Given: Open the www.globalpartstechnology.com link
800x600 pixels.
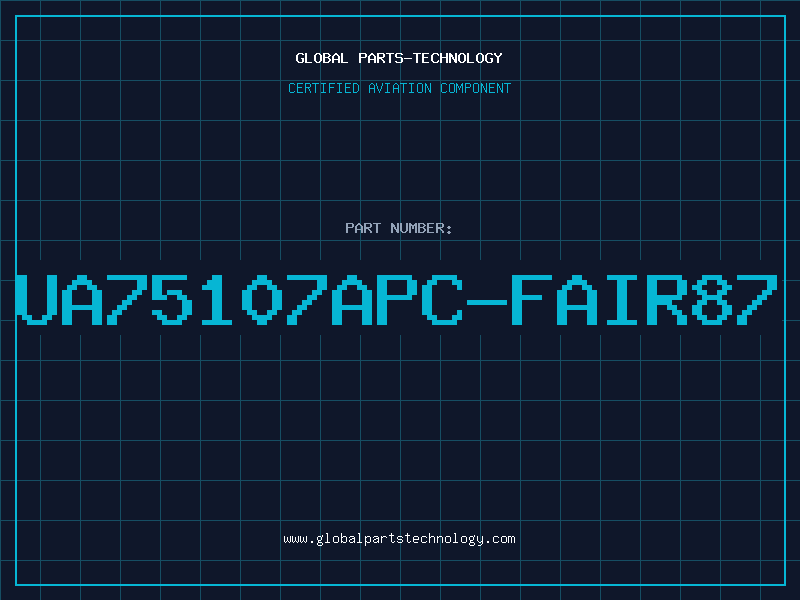Looking at the screenshot, I should [x=399, y=539].
